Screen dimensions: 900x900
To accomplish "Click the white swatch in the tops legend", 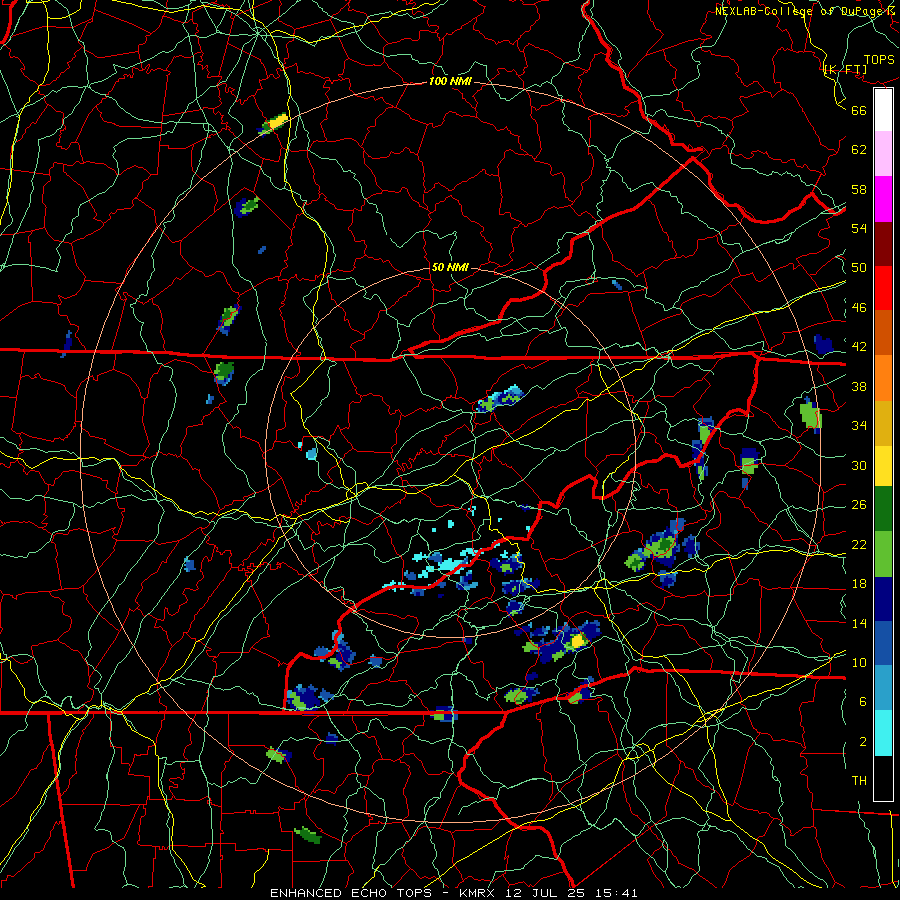I will coord(883,110).
